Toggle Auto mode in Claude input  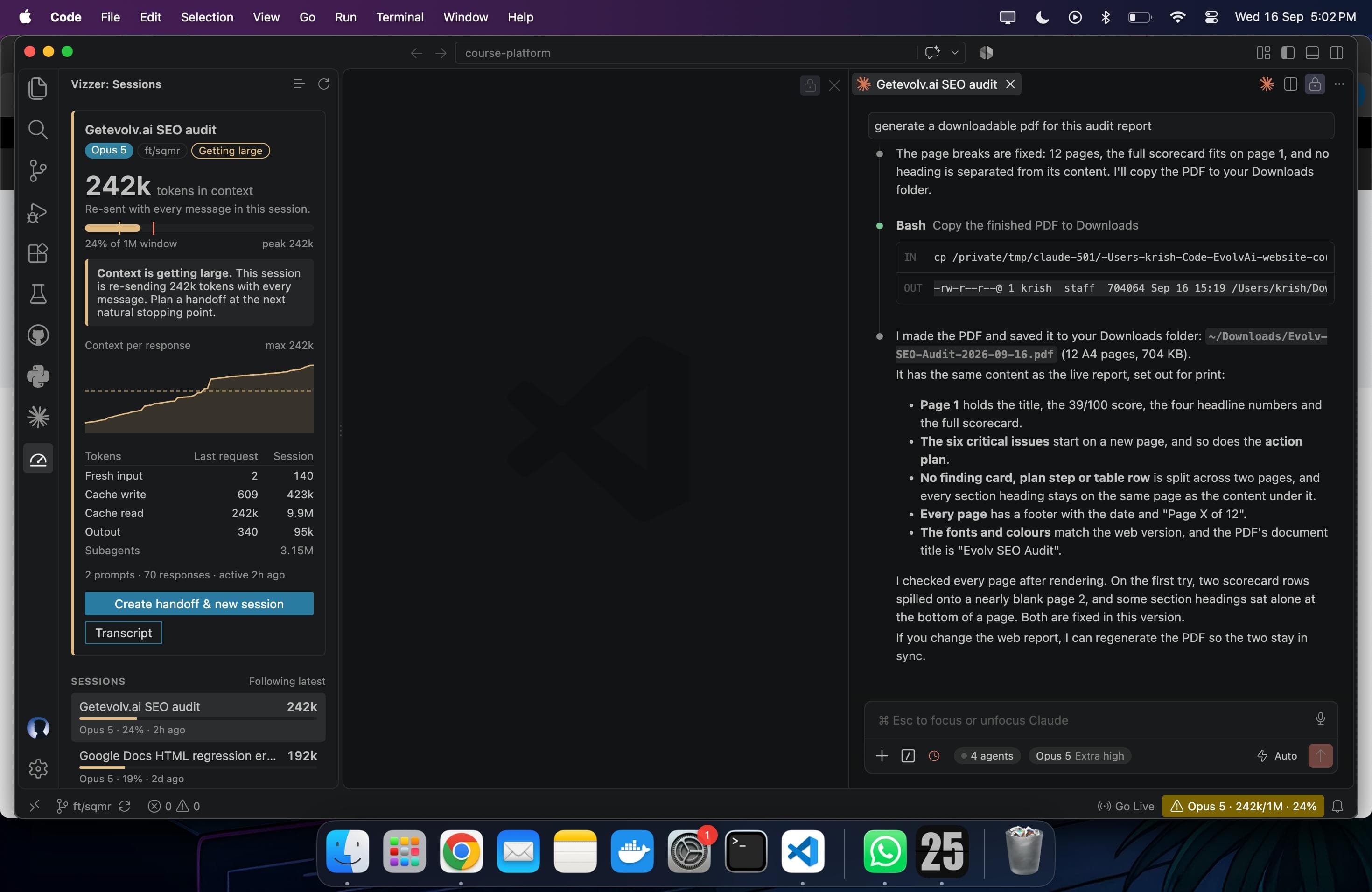pyautogui.click(x=1277, y=755)
